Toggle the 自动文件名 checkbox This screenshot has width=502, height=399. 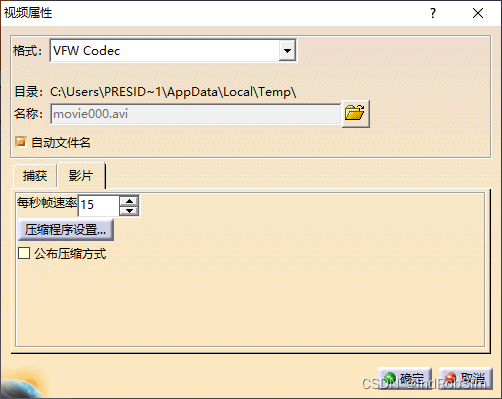pyautogui.click(x=21, y=142)
